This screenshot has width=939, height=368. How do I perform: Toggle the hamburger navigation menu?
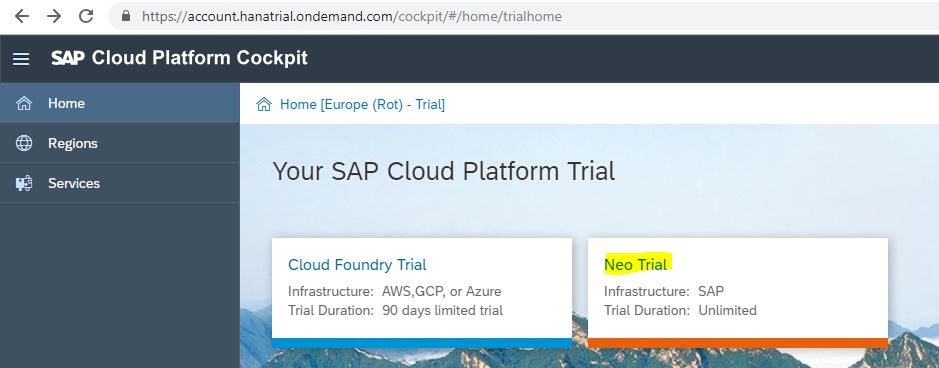pyautogui.click(x=21, y=59)
